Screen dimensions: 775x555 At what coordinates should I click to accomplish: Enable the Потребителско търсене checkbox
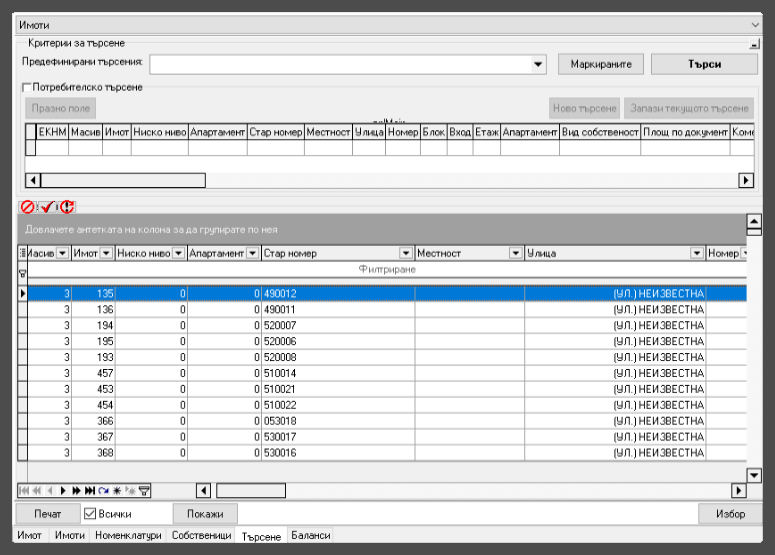click(28, 88)
